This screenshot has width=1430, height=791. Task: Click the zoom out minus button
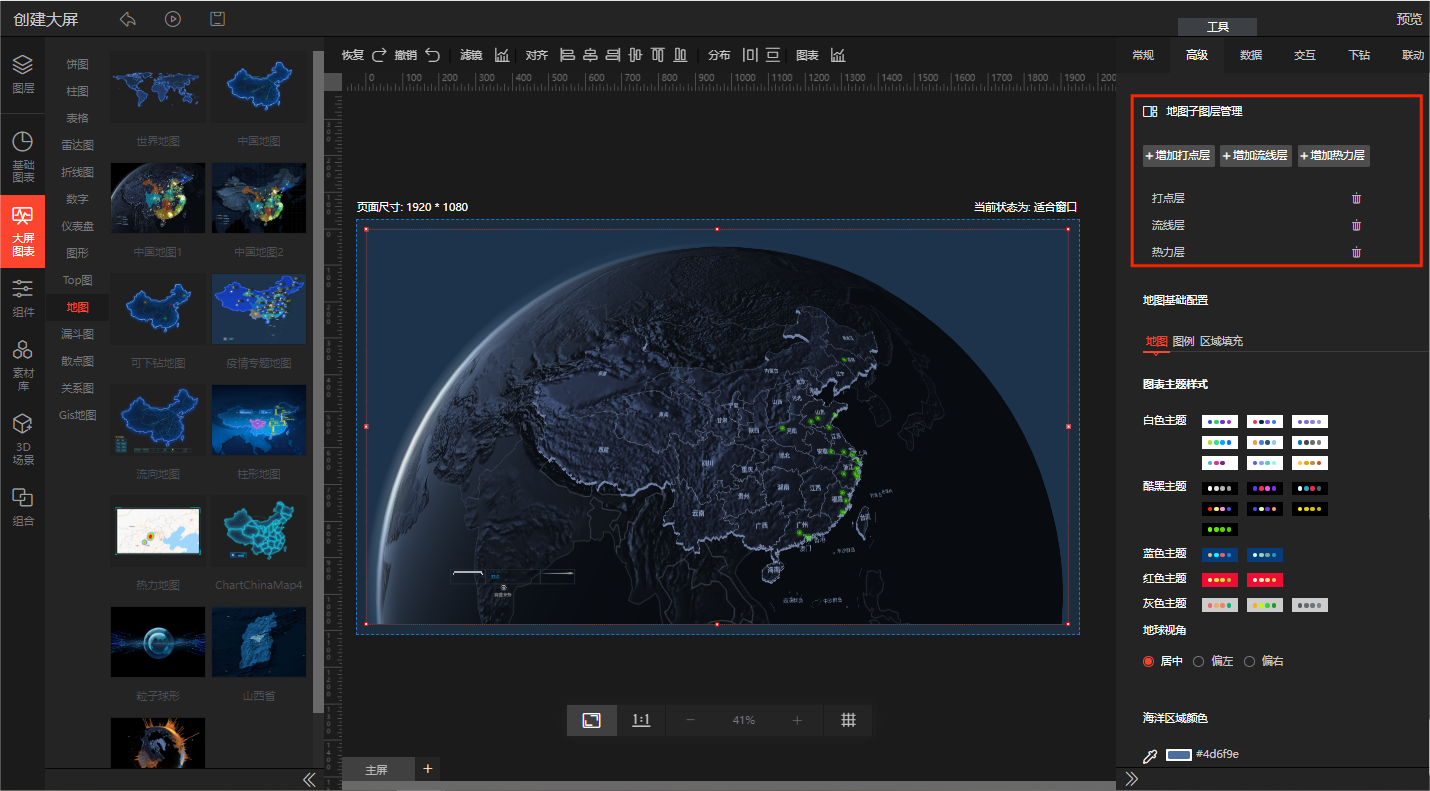click(690, 720)
